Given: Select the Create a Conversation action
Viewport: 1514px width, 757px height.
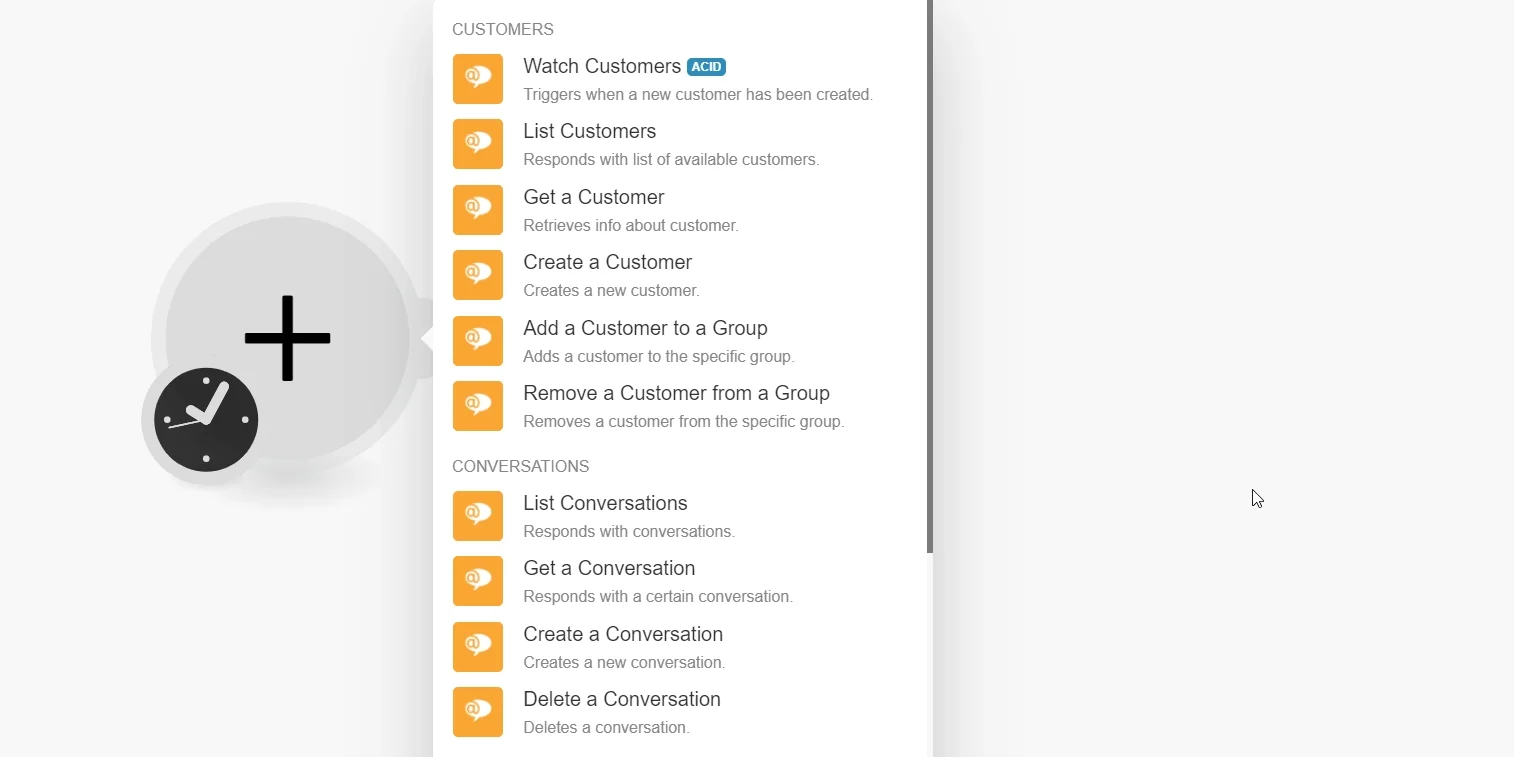Looking at the screenshot, I should coord(682,647).
